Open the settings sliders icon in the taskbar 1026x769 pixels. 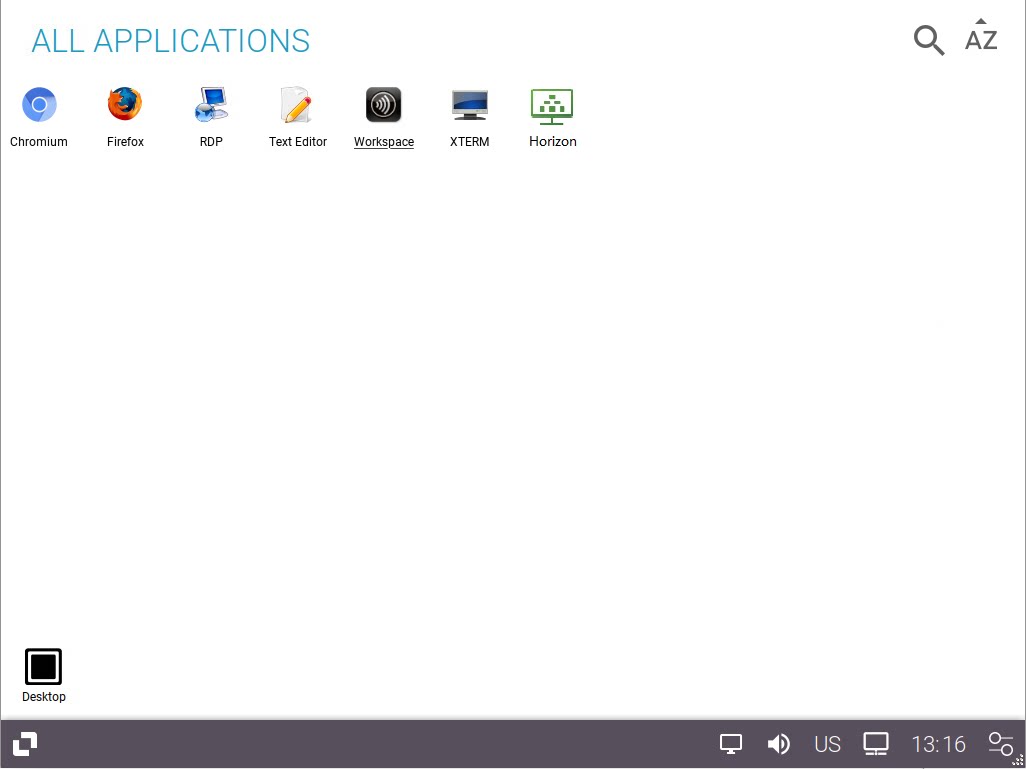pos(1000,744)
